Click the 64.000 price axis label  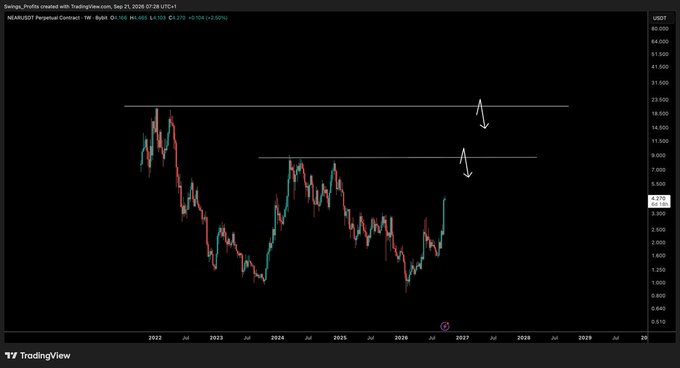pyautogui.click(x=660, y=42)
